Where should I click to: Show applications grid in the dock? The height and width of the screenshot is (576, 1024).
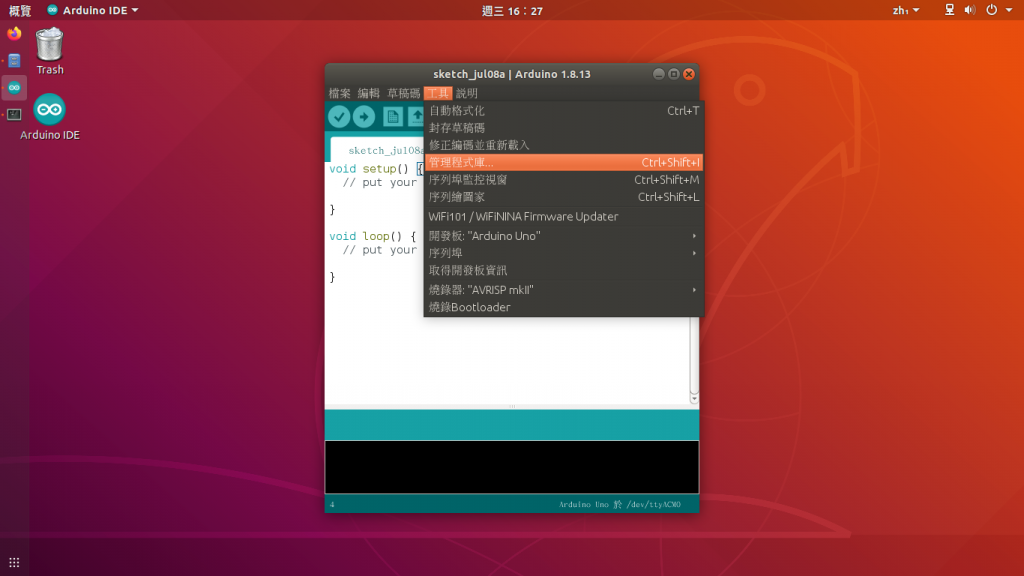tap(14, 562)
